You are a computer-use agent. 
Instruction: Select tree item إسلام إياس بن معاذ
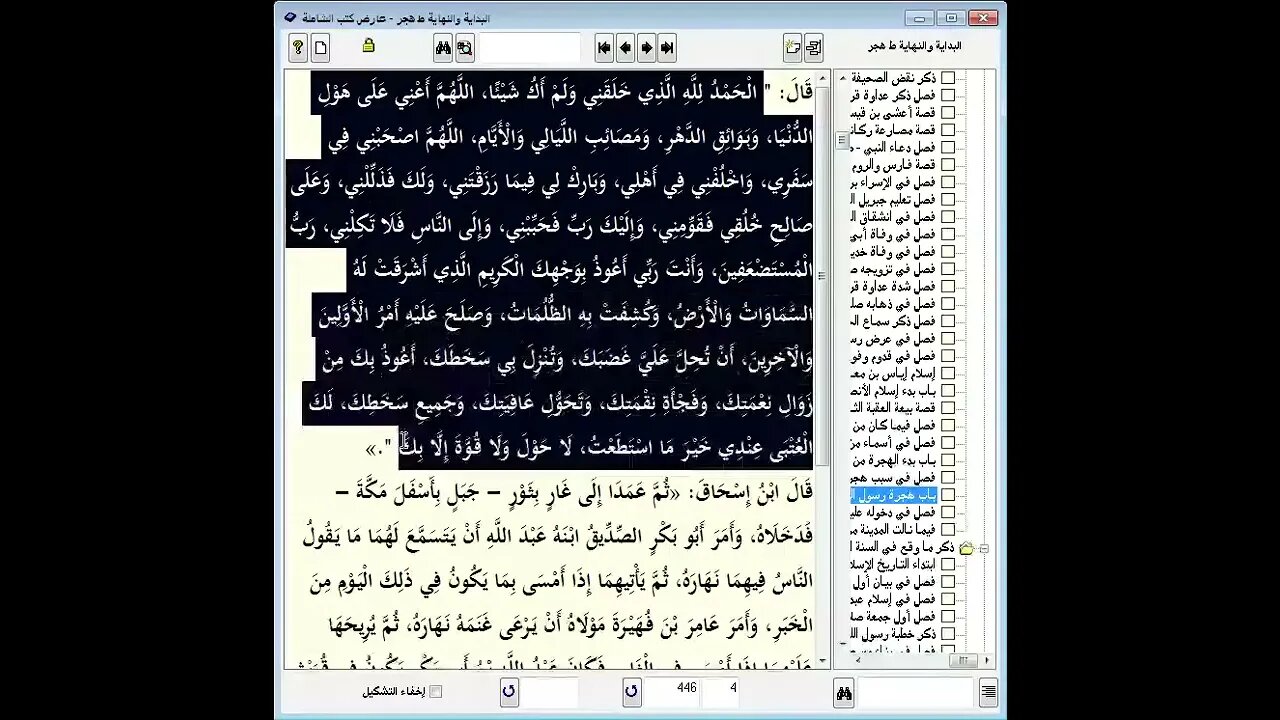[893, 373]
